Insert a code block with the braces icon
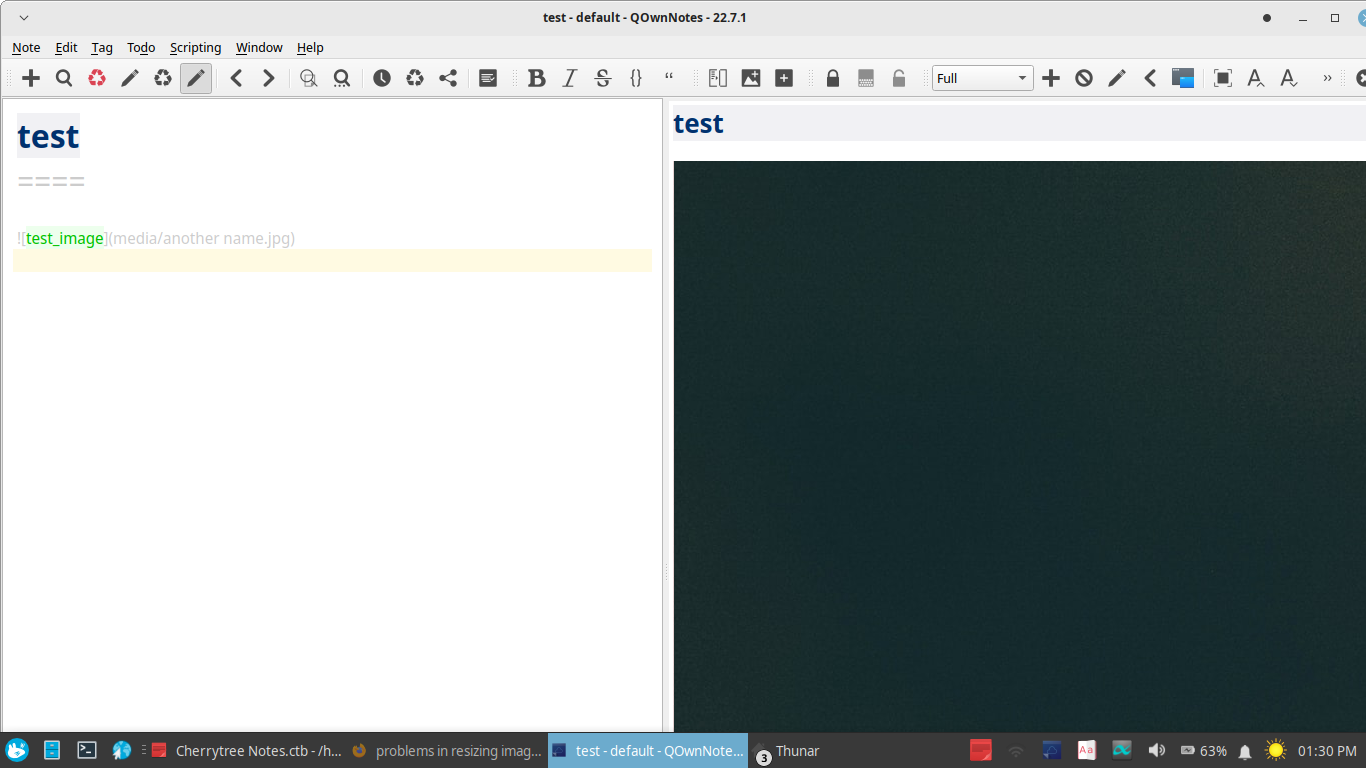Screen dimensions: 1366x768 point(636,78)
